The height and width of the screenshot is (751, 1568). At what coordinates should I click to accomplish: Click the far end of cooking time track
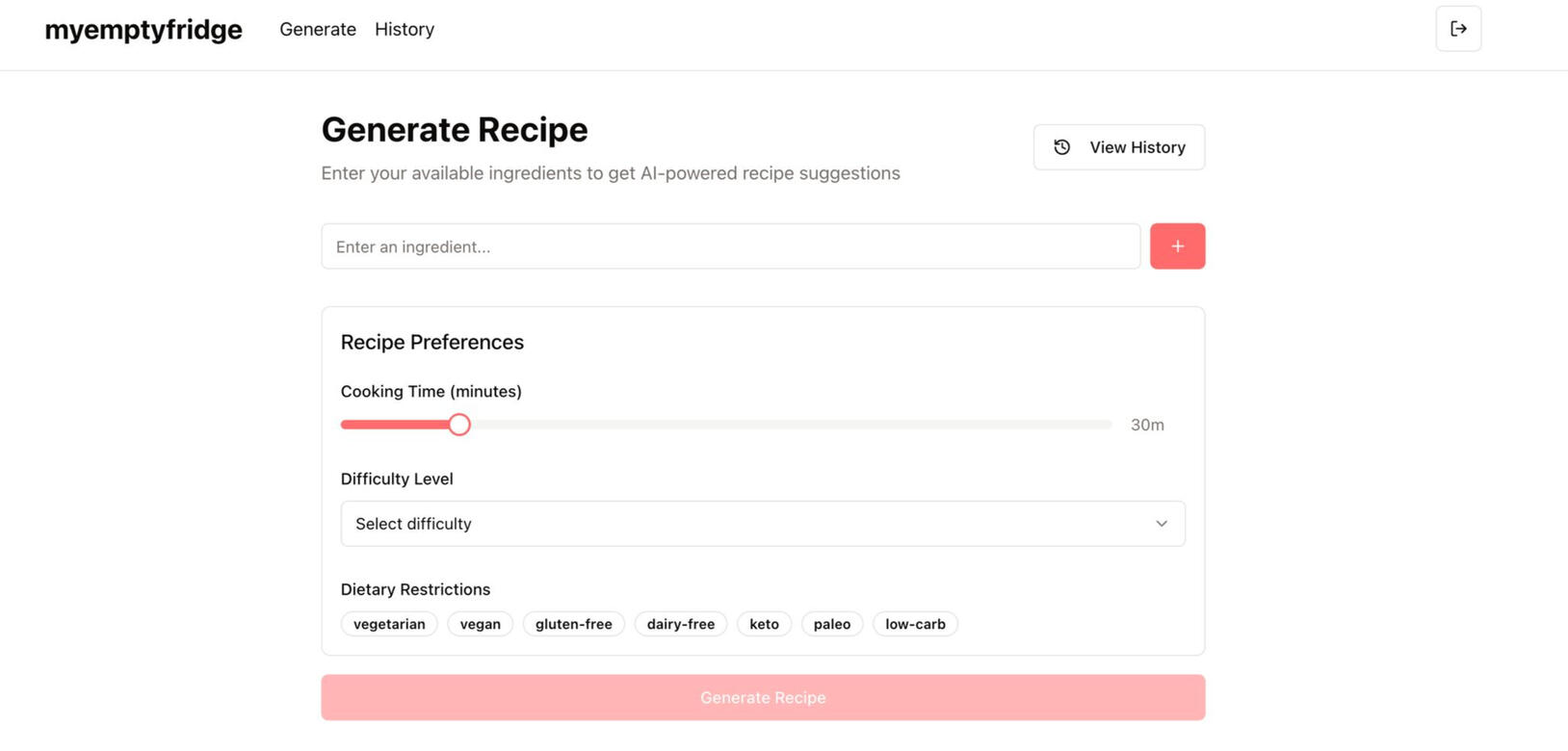point(1108,425)
